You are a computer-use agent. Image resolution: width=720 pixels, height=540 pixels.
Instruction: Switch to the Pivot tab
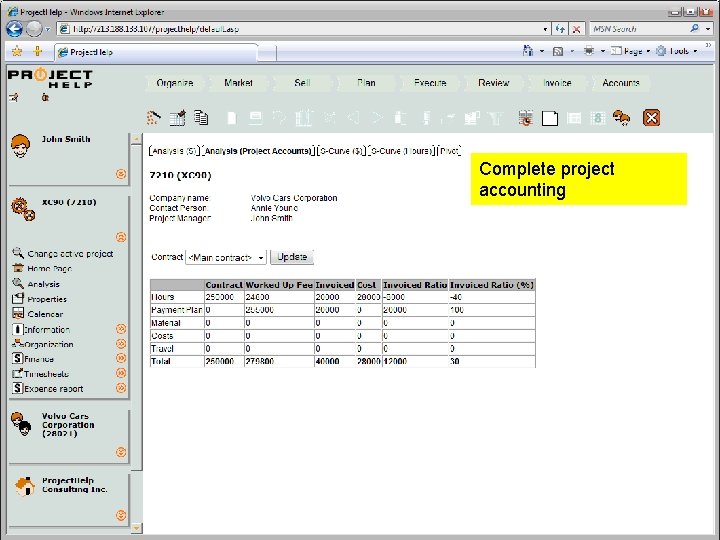pos(449,151)
